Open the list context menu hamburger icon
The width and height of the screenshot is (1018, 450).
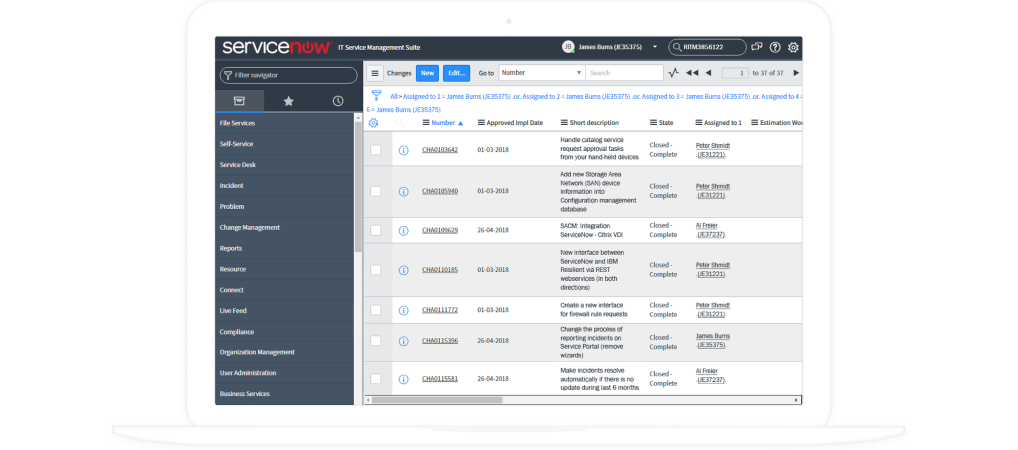click(375, 73)
